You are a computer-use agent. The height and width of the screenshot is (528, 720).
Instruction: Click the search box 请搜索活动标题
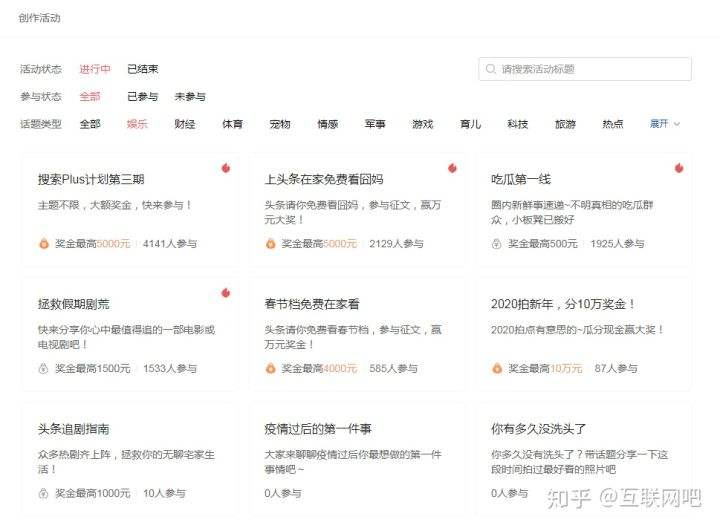coord(585,69)
